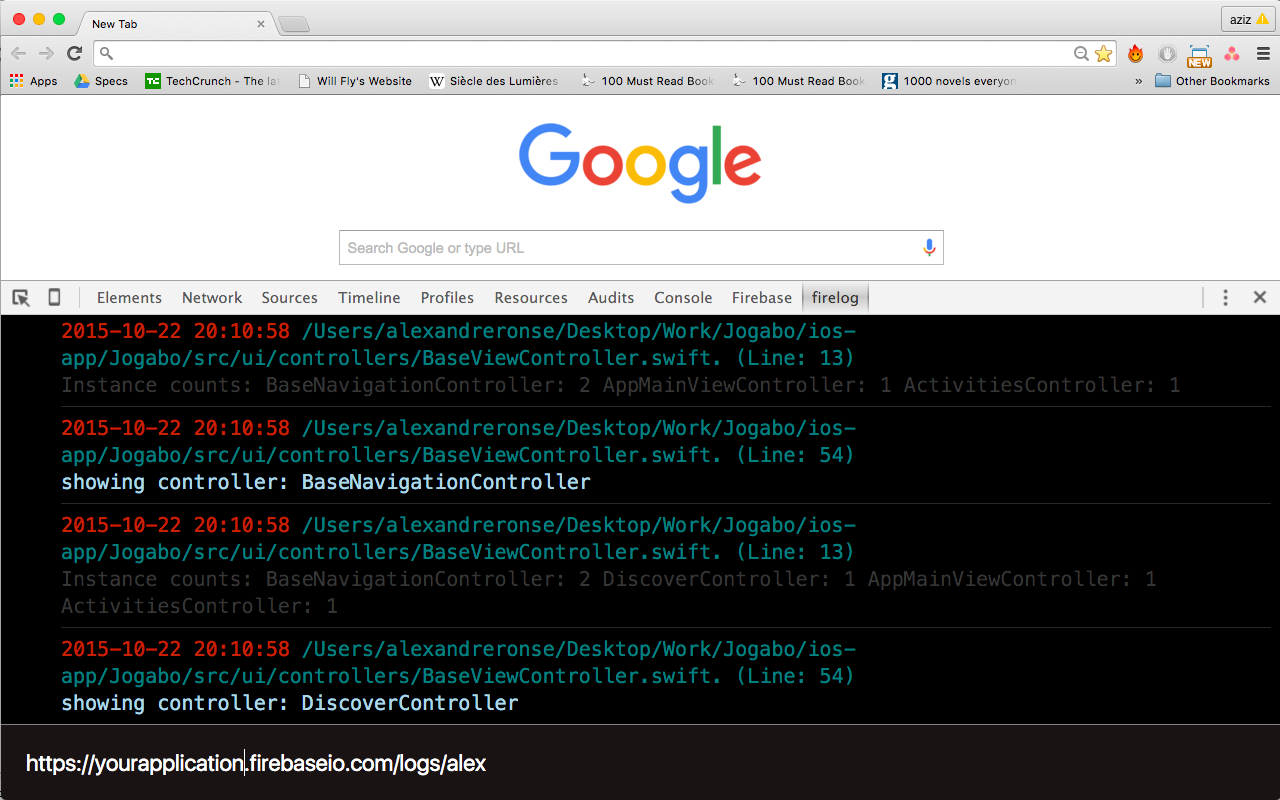Open the Siècle des Lumières Wikipedia bookmark

494,81
